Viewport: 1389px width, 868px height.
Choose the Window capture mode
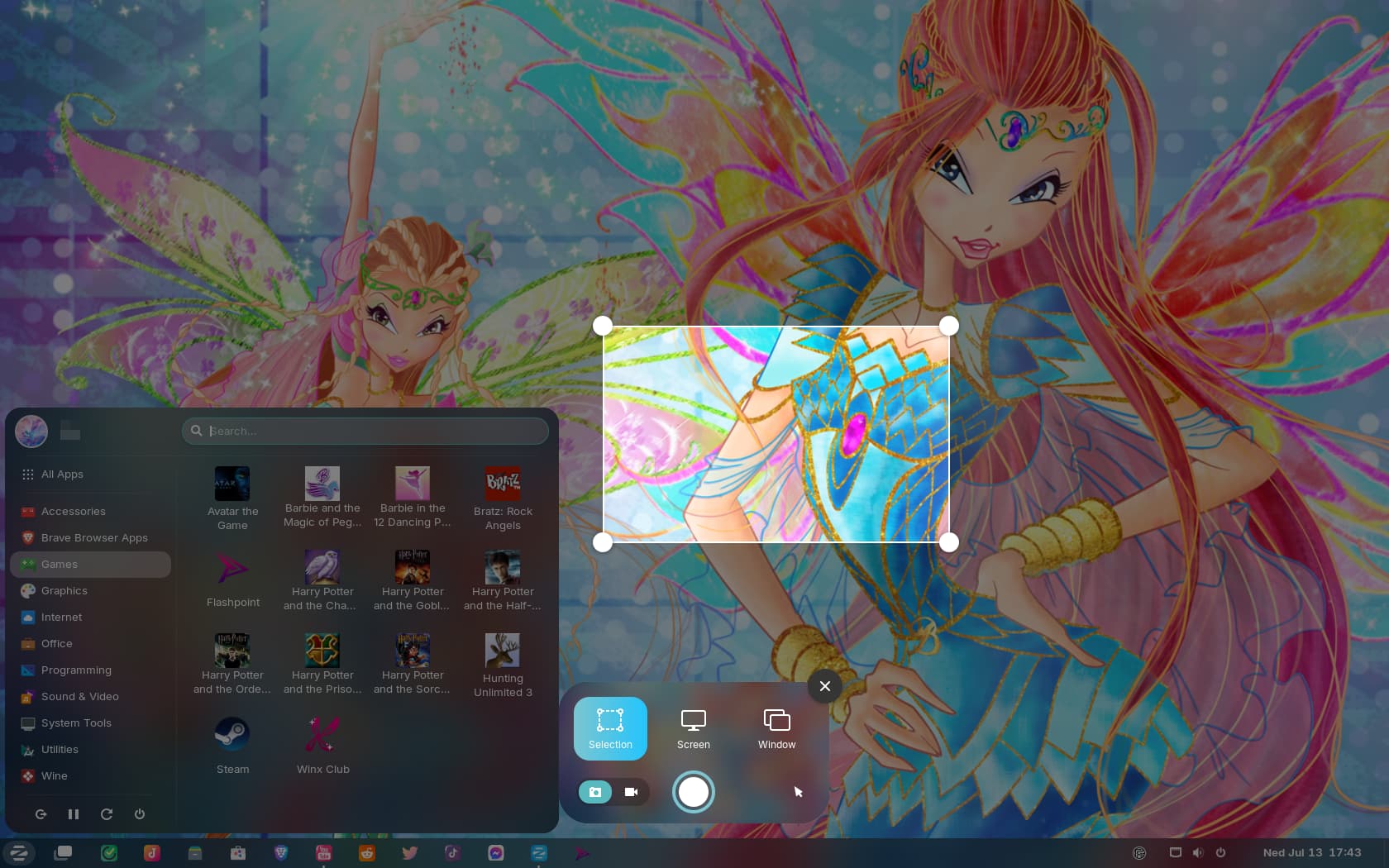pyautogui.click(x=776, y=728)
